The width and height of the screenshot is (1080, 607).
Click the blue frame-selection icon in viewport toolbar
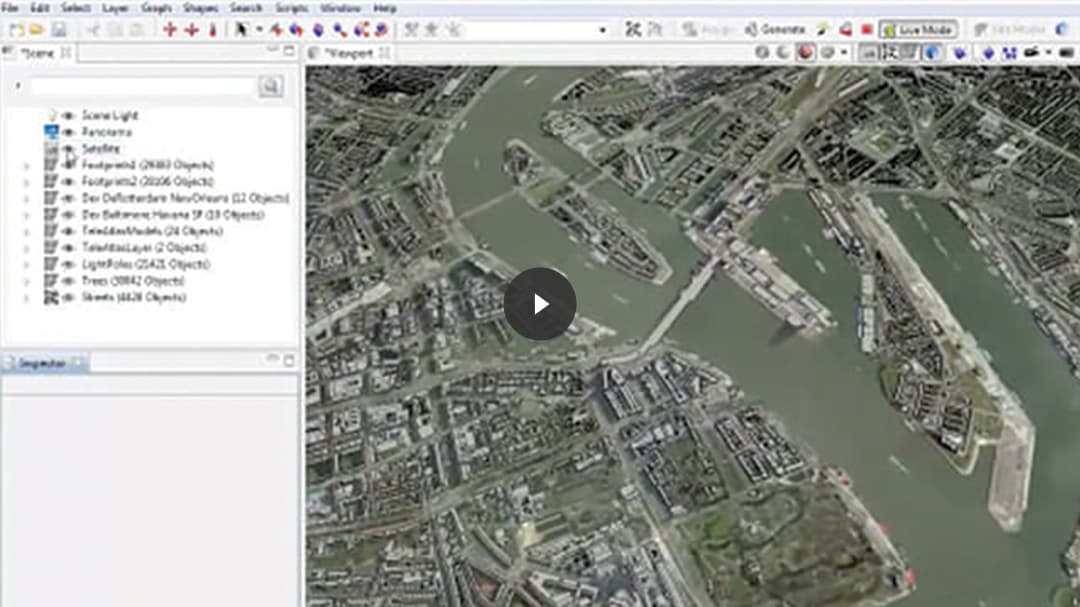tap(1010, 52)
